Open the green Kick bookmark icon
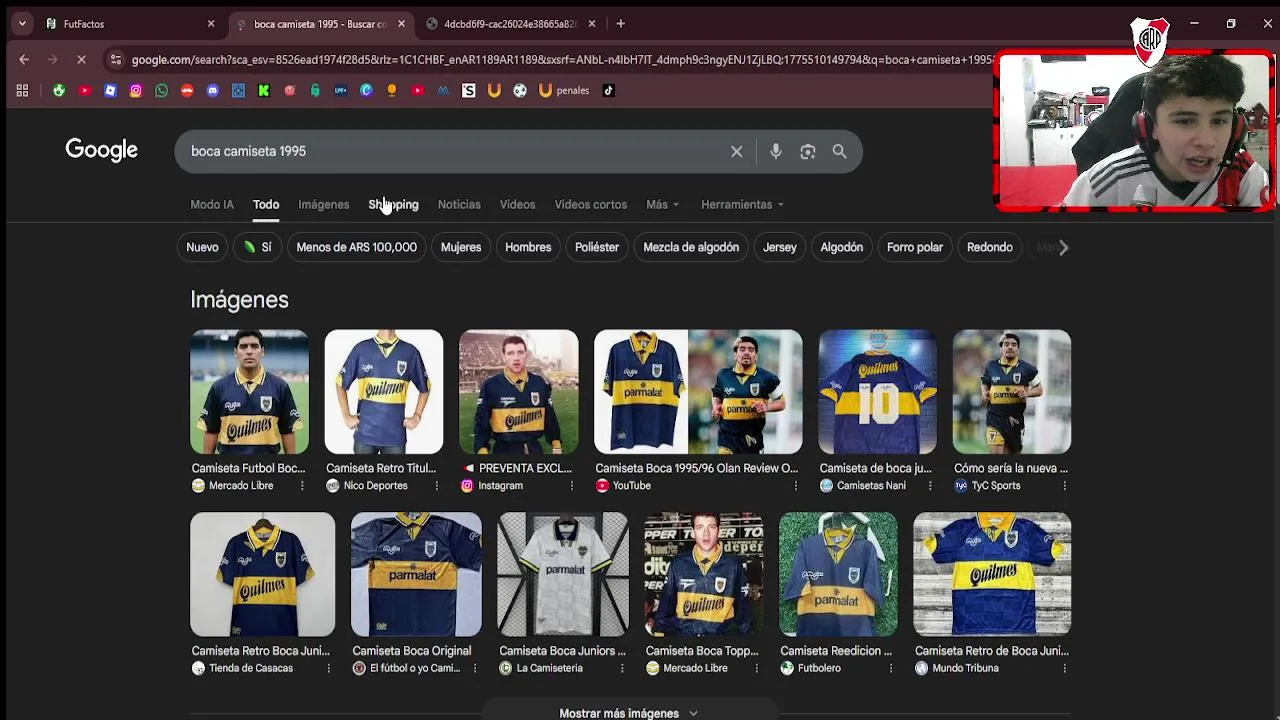This screenshot has width=1280, height=720. tap(264, 90)
